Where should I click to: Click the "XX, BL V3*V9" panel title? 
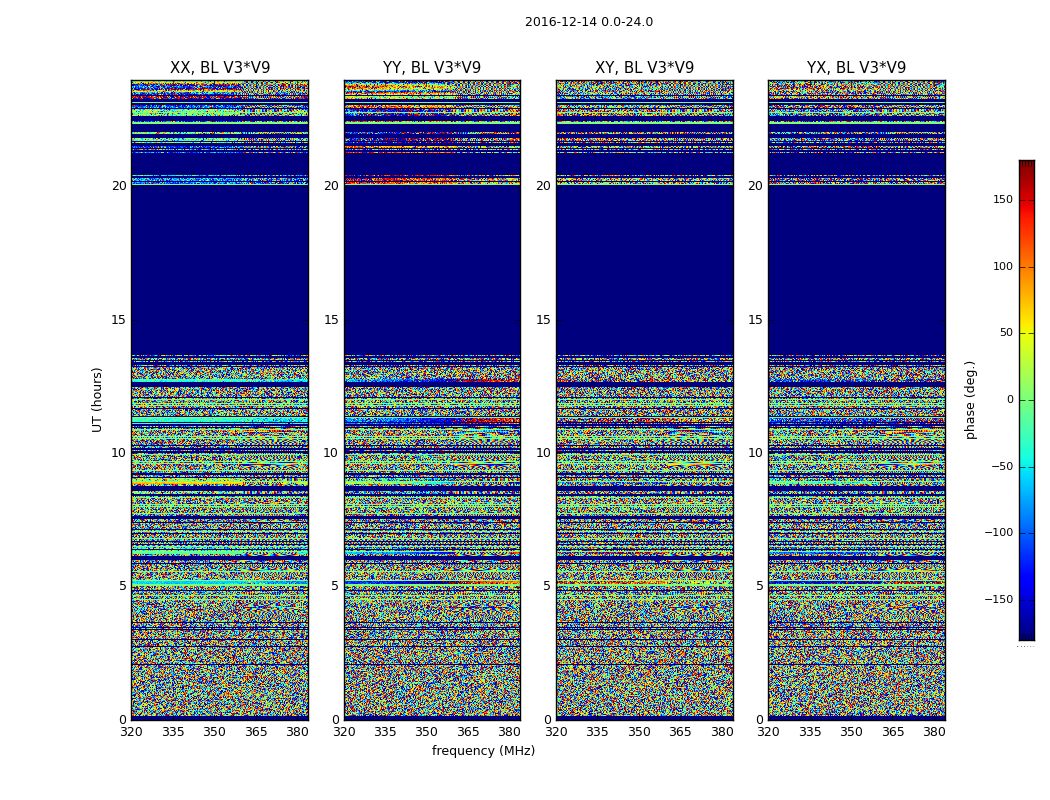pyautogui.click(x=220, y=68)
